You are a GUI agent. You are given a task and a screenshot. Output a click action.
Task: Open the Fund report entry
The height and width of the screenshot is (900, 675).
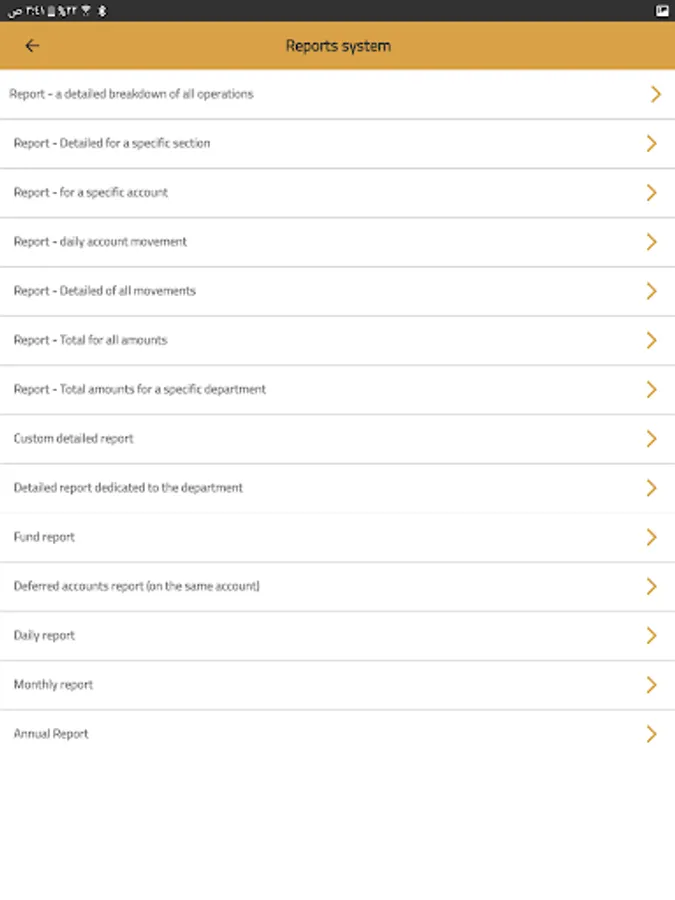[x=44, y=537]
